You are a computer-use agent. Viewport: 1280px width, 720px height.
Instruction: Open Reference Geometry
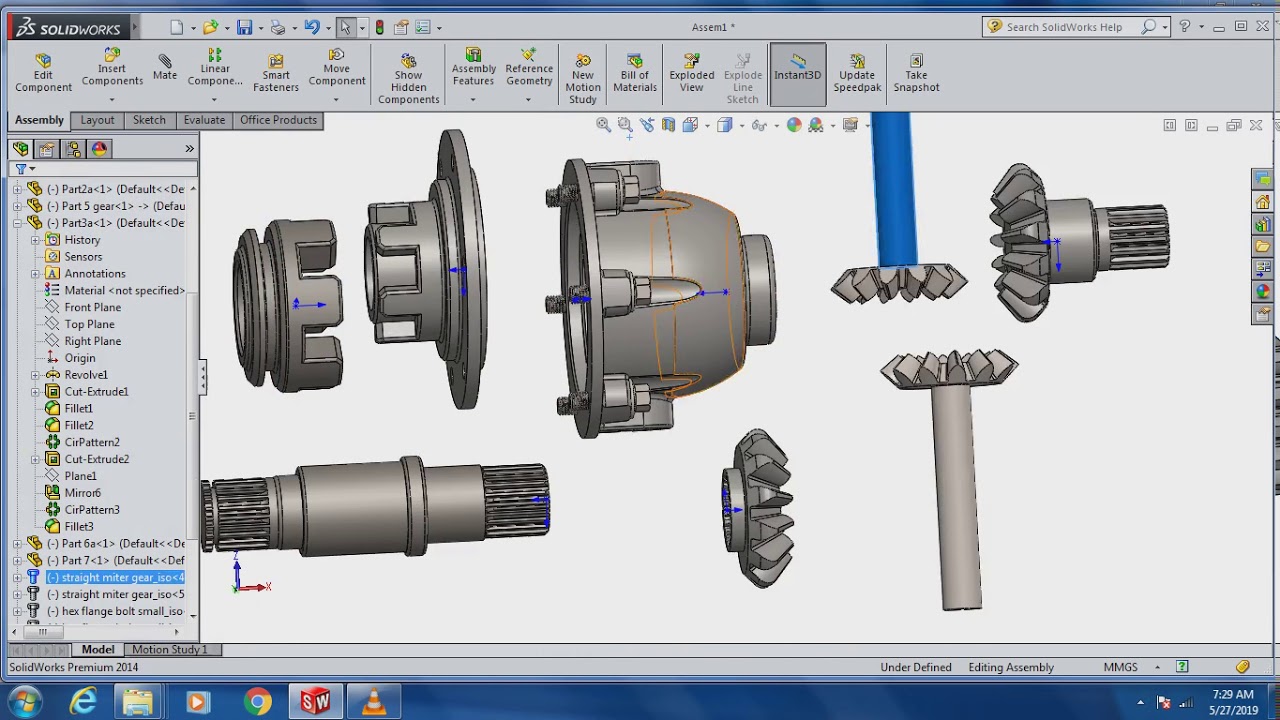(x=529, y=68)
